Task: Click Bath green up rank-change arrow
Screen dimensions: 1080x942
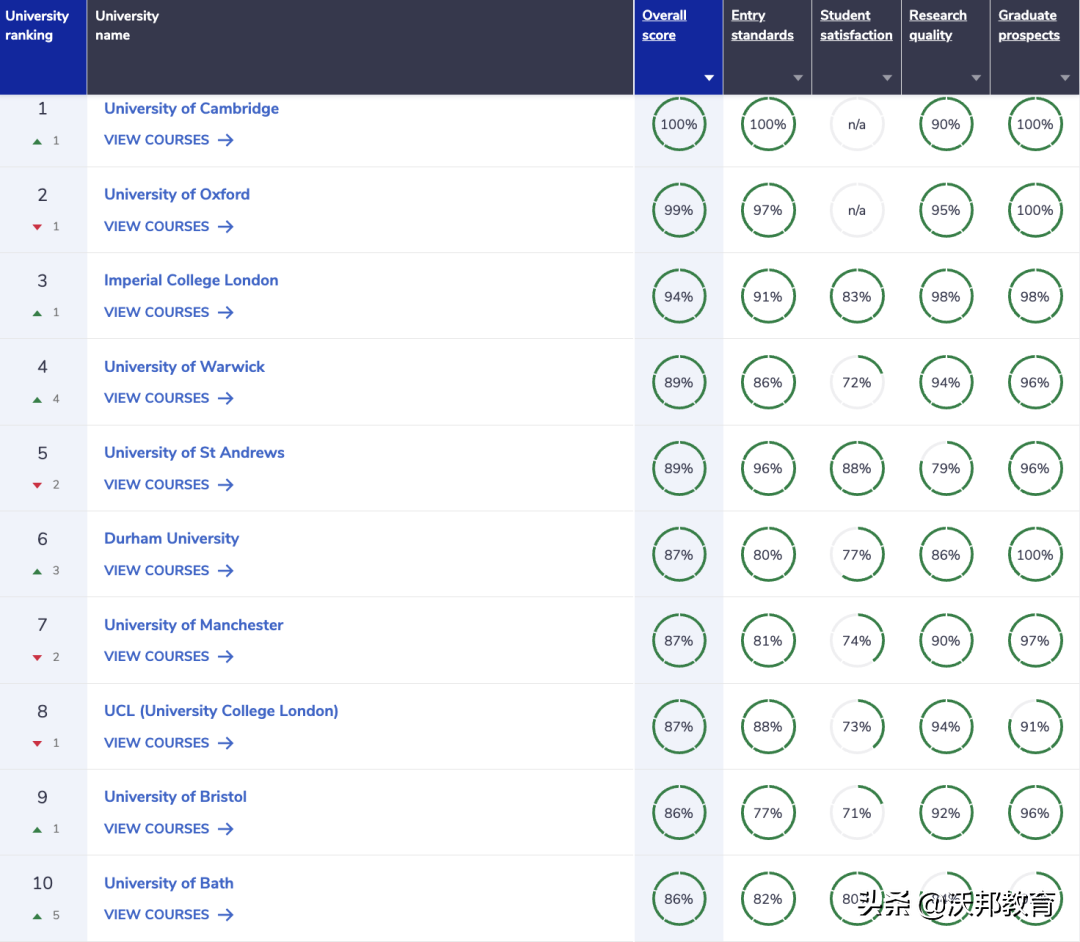Action: pos(37,916)
